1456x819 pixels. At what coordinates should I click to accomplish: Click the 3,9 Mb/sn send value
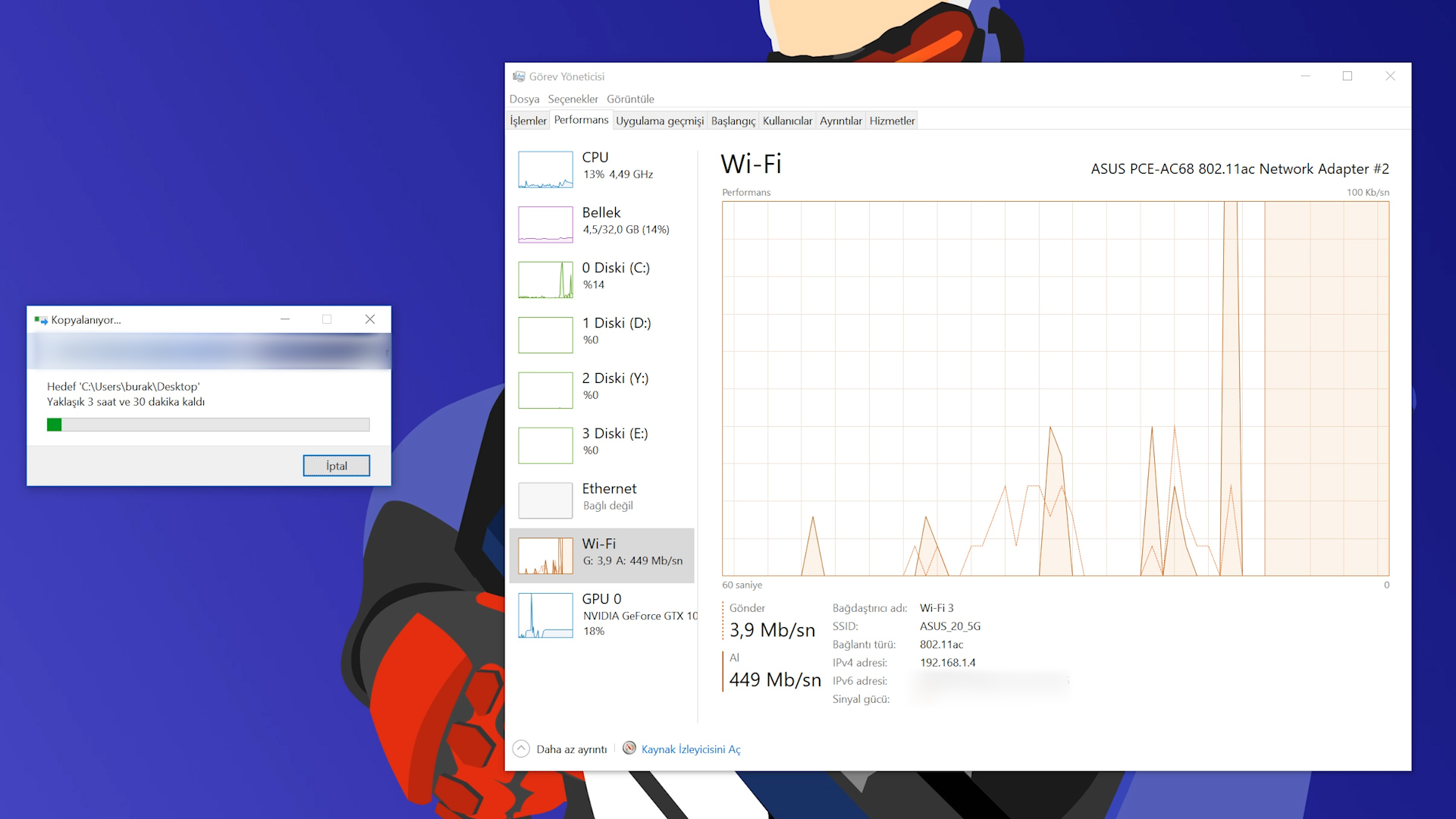772,630
